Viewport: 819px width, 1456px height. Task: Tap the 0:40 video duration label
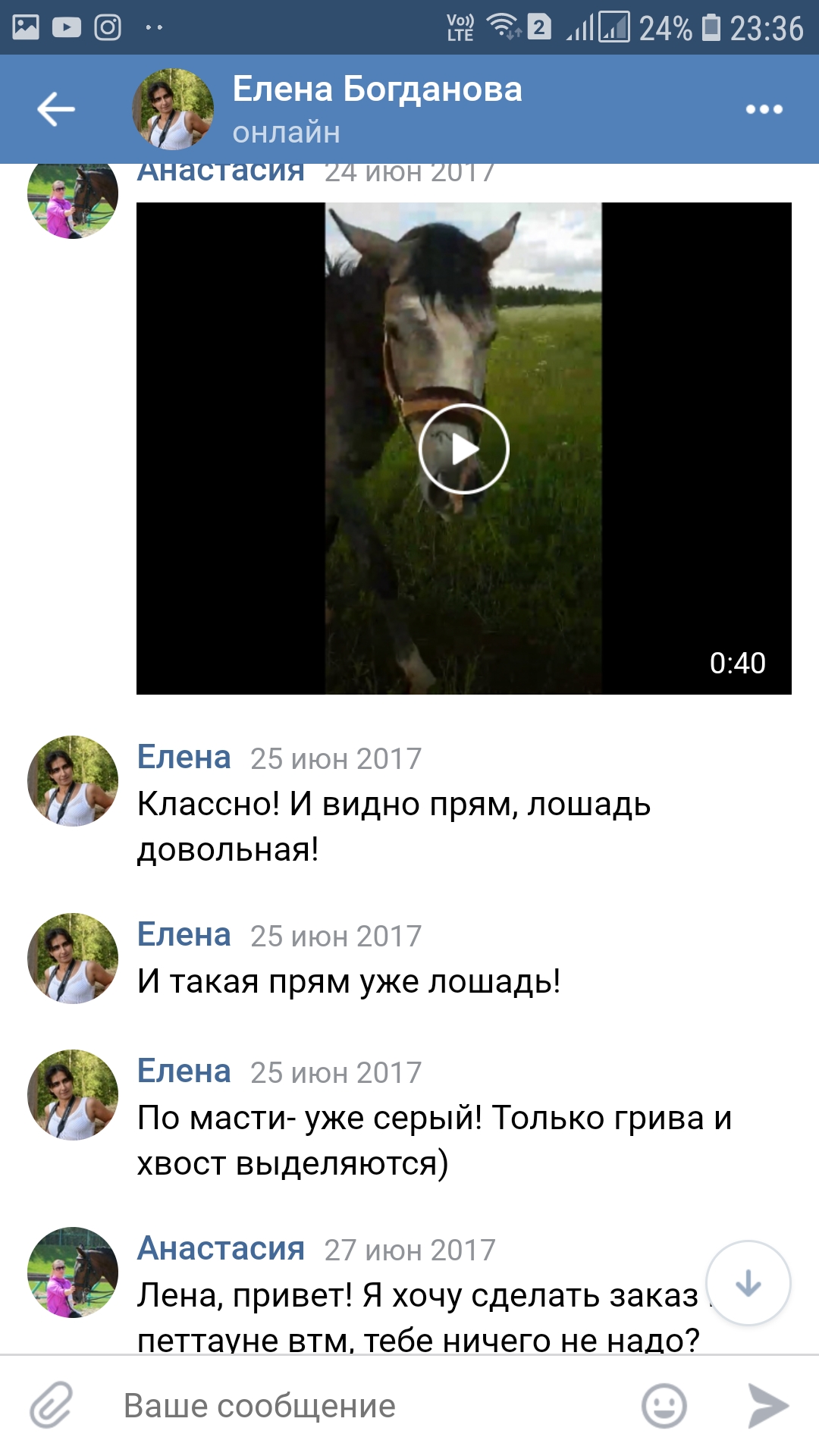click(737, 663)
